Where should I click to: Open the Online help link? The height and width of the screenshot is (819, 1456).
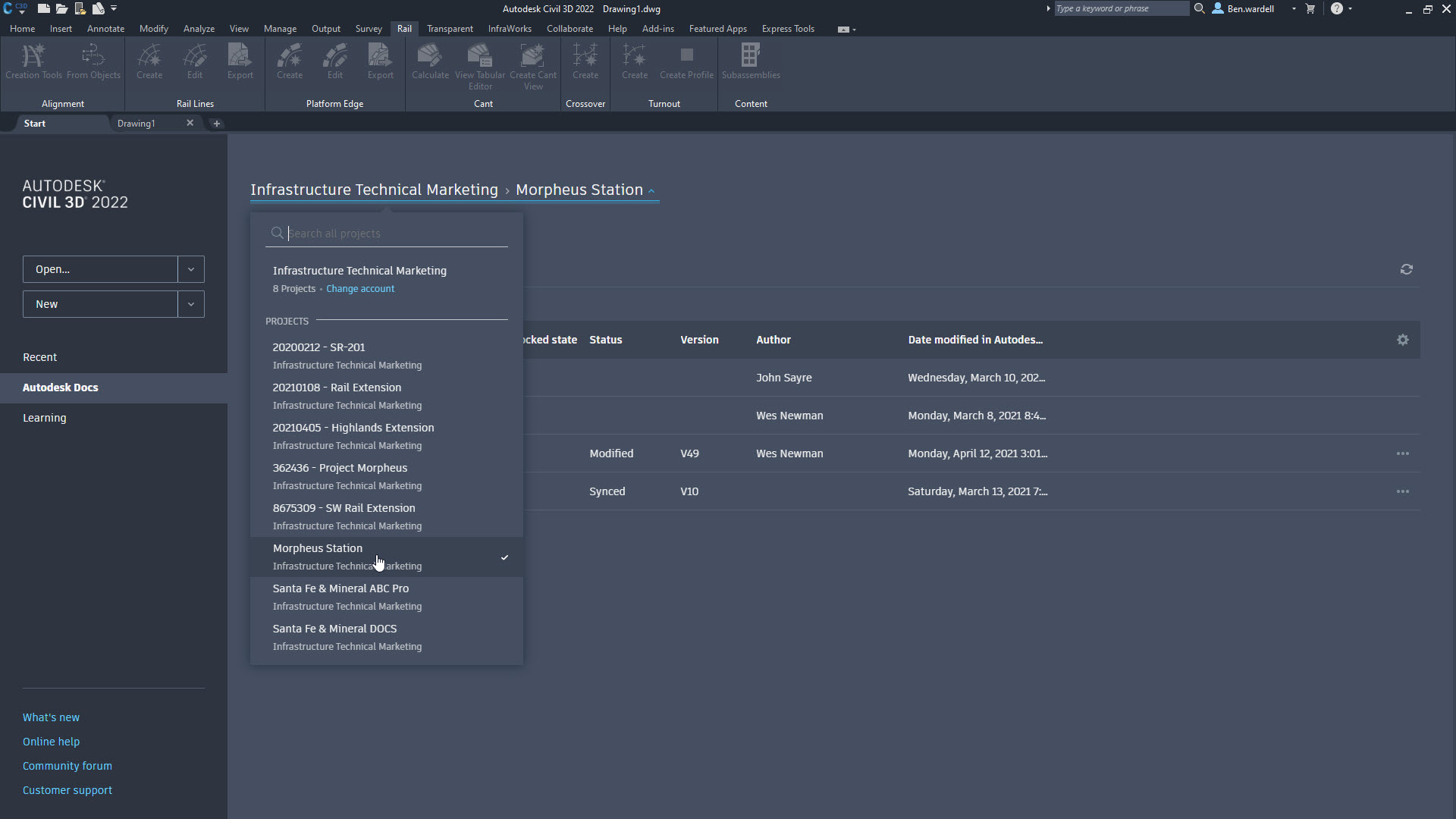click(x=51, y=742)
